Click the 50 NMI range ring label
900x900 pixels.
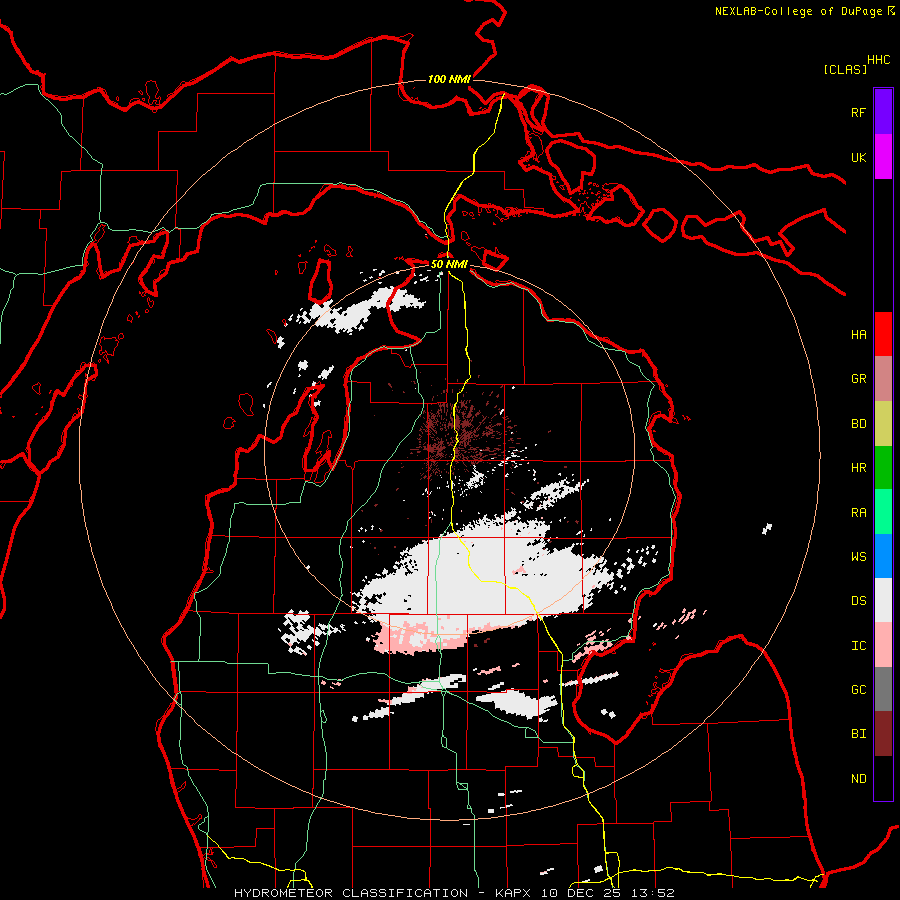point(449,264)
